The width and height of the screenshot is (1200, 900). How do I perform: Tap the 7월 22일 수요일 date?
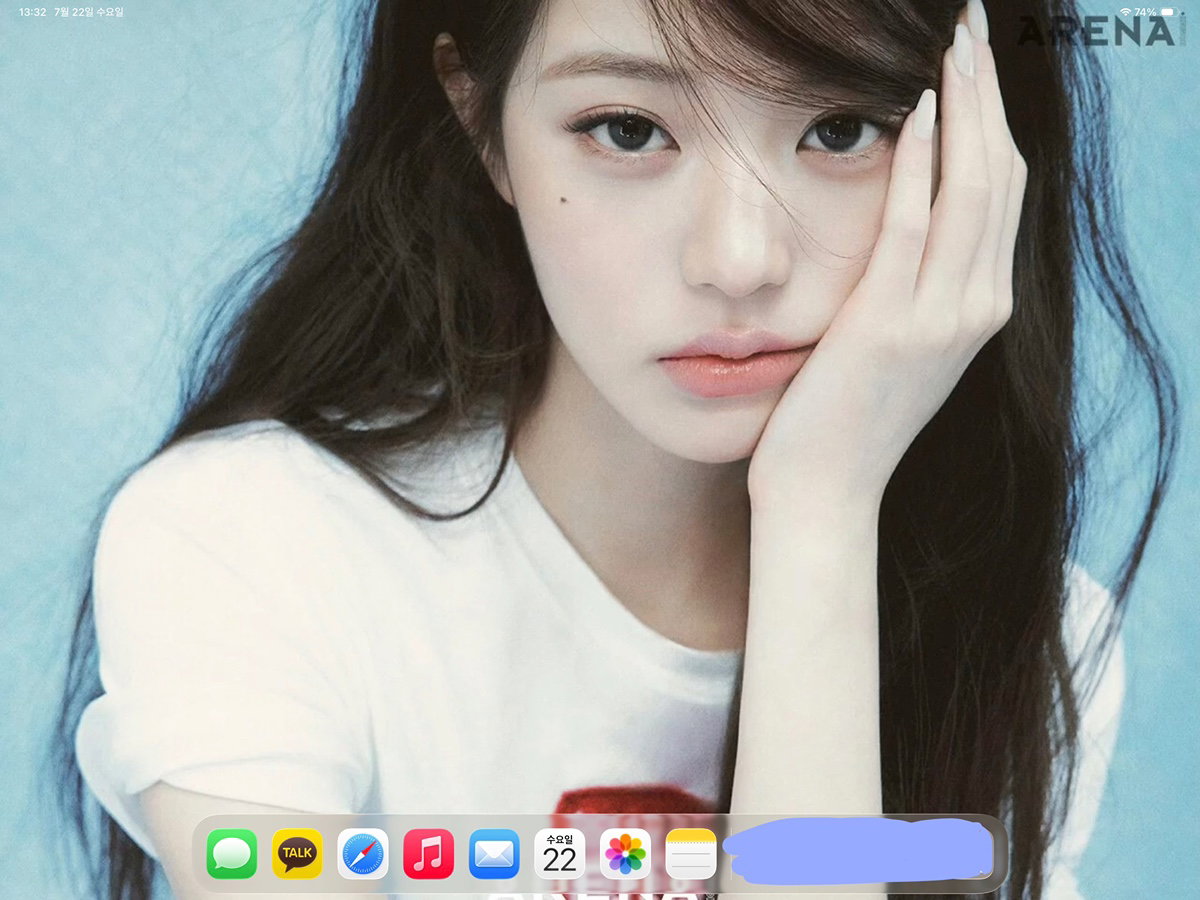click(89, 12)
